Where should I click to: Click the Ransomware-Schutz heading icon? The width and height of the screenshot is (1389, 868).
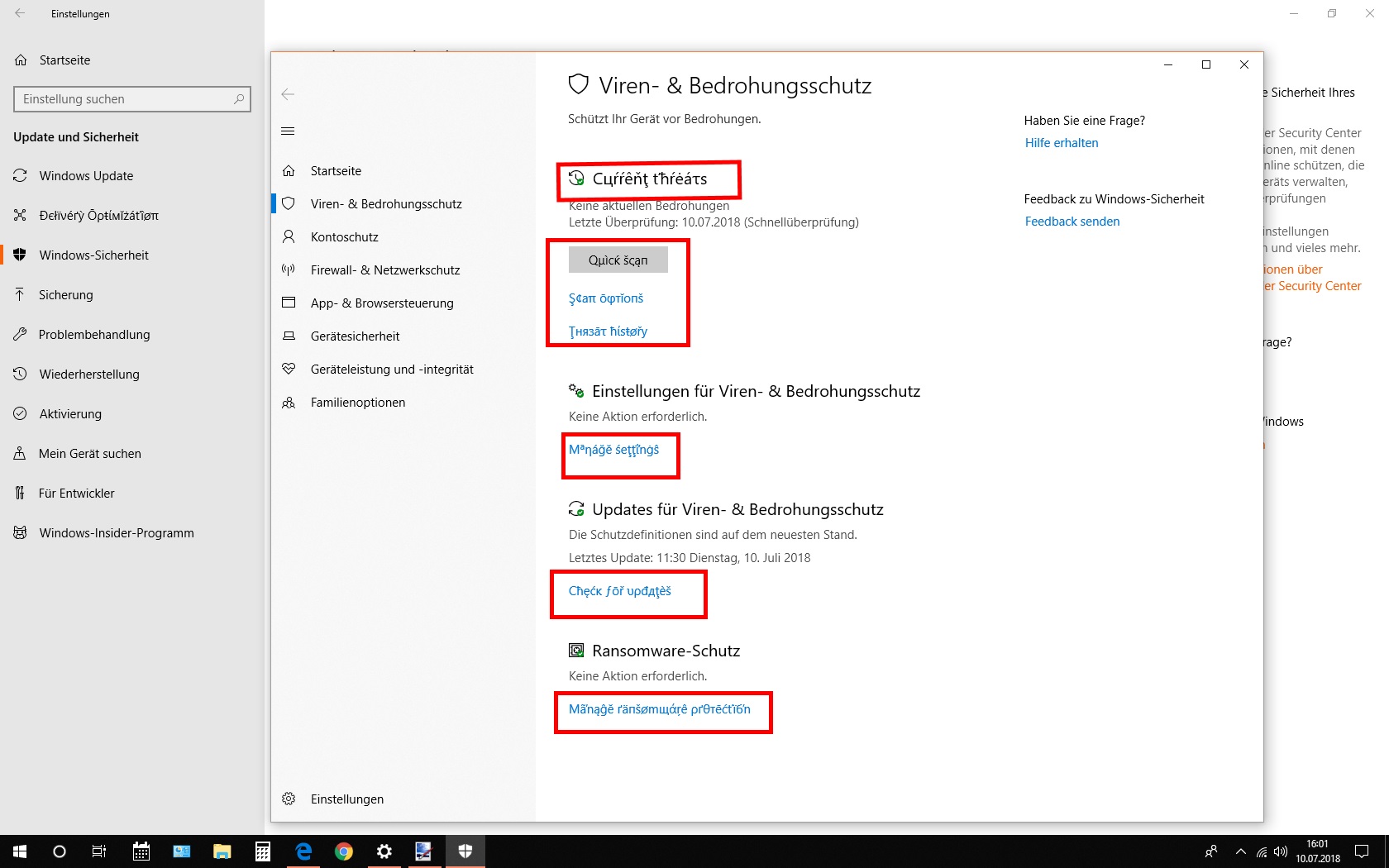click(576, 651)
